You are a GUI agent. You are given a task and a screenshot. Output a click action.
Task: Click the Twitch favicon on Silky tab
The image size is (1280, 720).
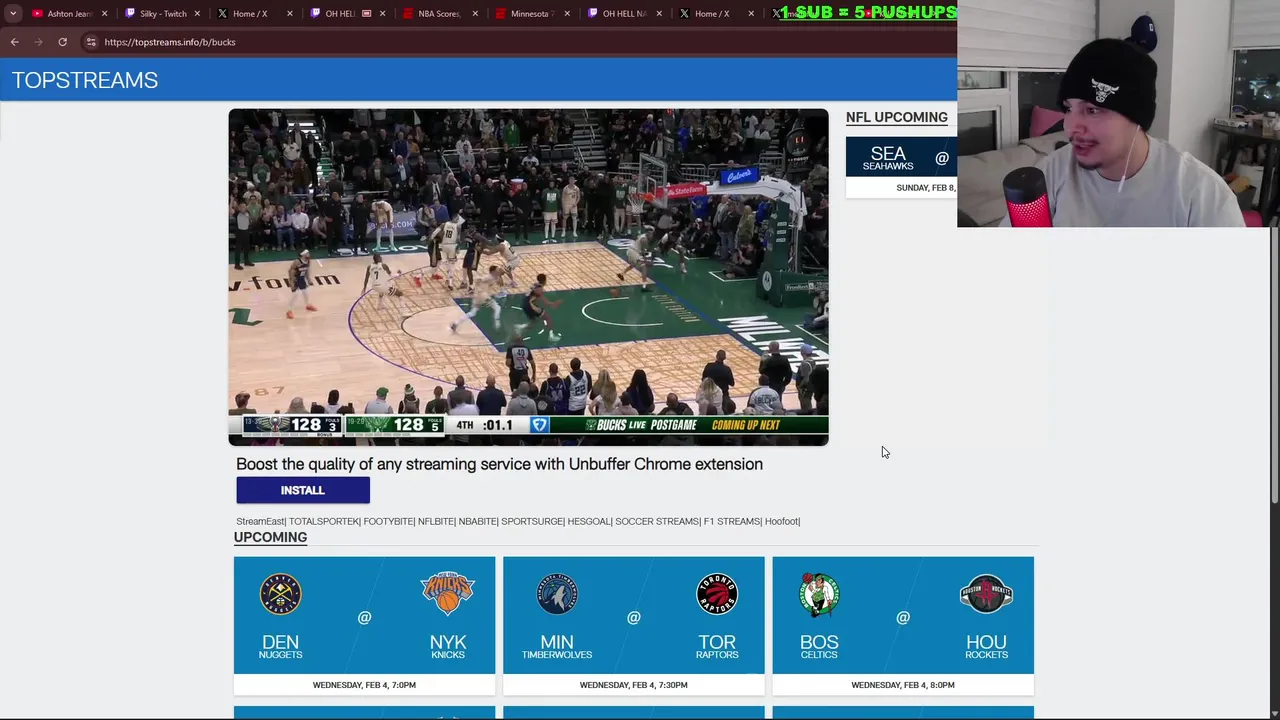click(130, 14)
